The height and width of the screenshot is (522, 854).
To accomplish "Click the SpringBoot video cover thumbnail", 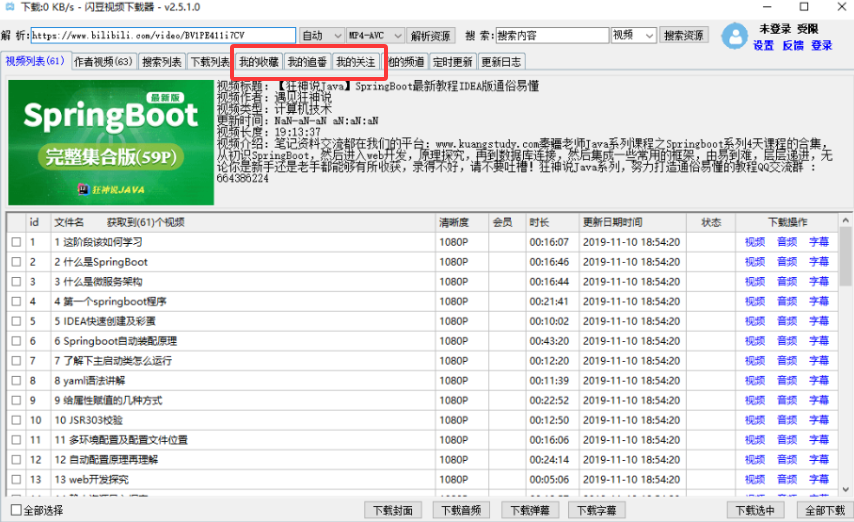I will [x=110, y=141].
